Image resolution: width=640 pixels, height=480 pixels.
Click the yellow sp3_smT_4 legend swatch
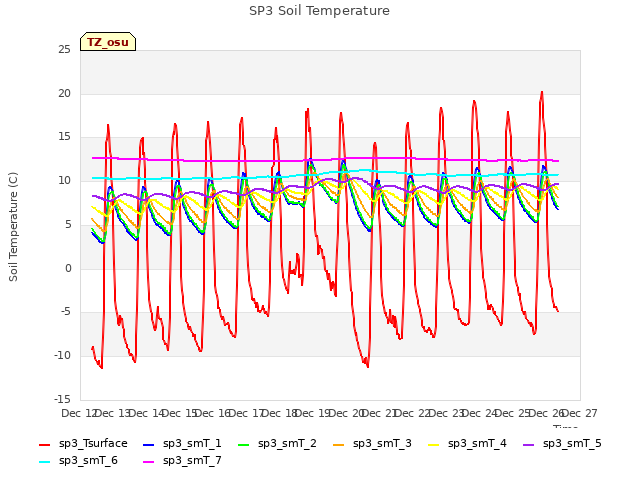(433, 444)
